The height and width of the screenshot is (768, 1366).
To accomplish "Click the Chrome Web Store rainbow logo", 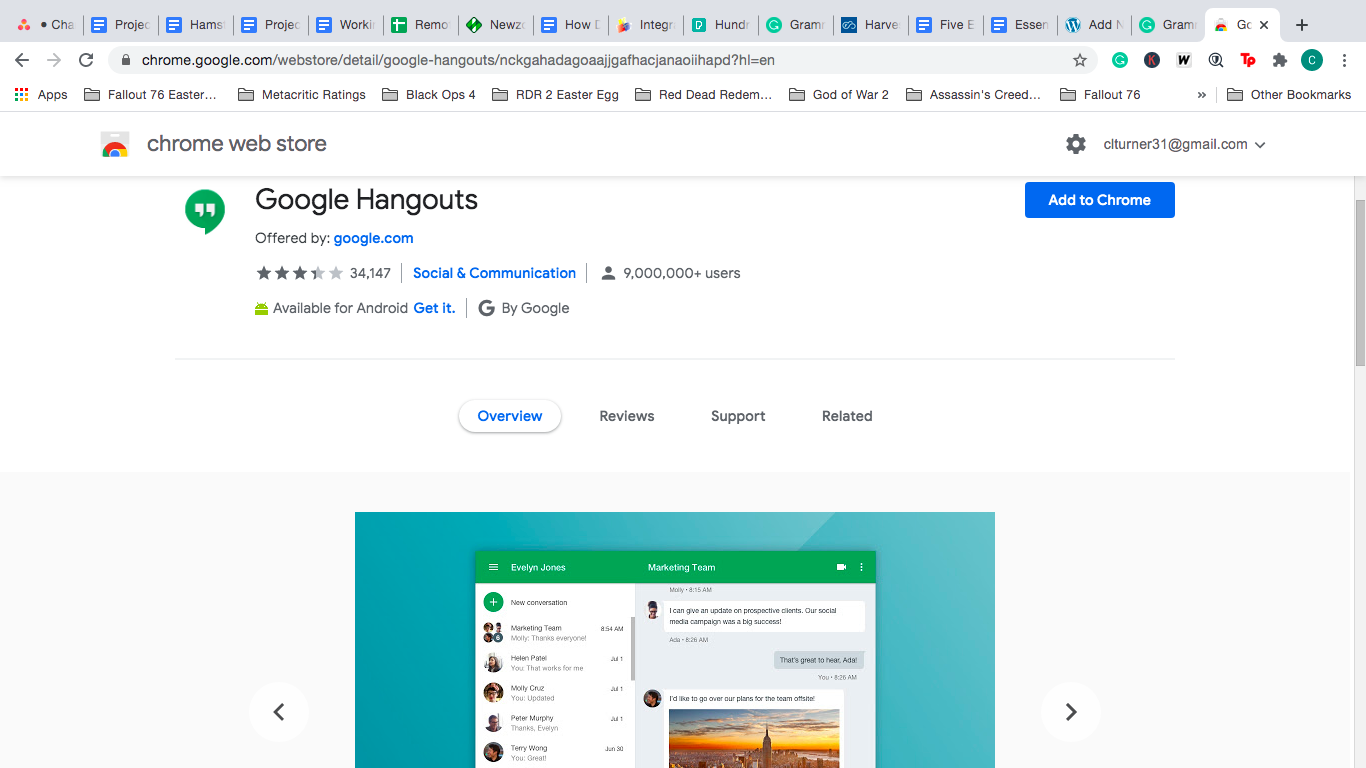I will (x=115, y=144).
